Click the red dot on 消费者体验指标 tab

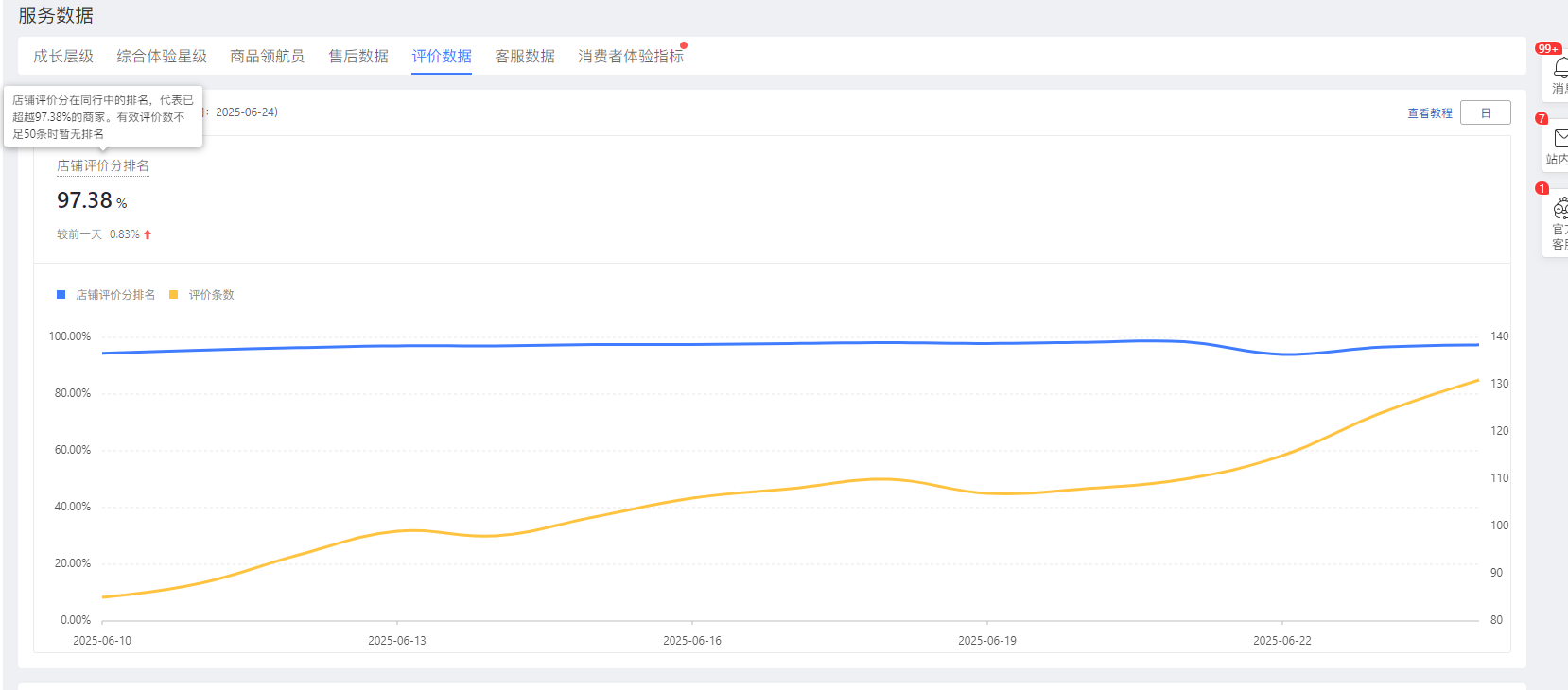coord(684,45)
